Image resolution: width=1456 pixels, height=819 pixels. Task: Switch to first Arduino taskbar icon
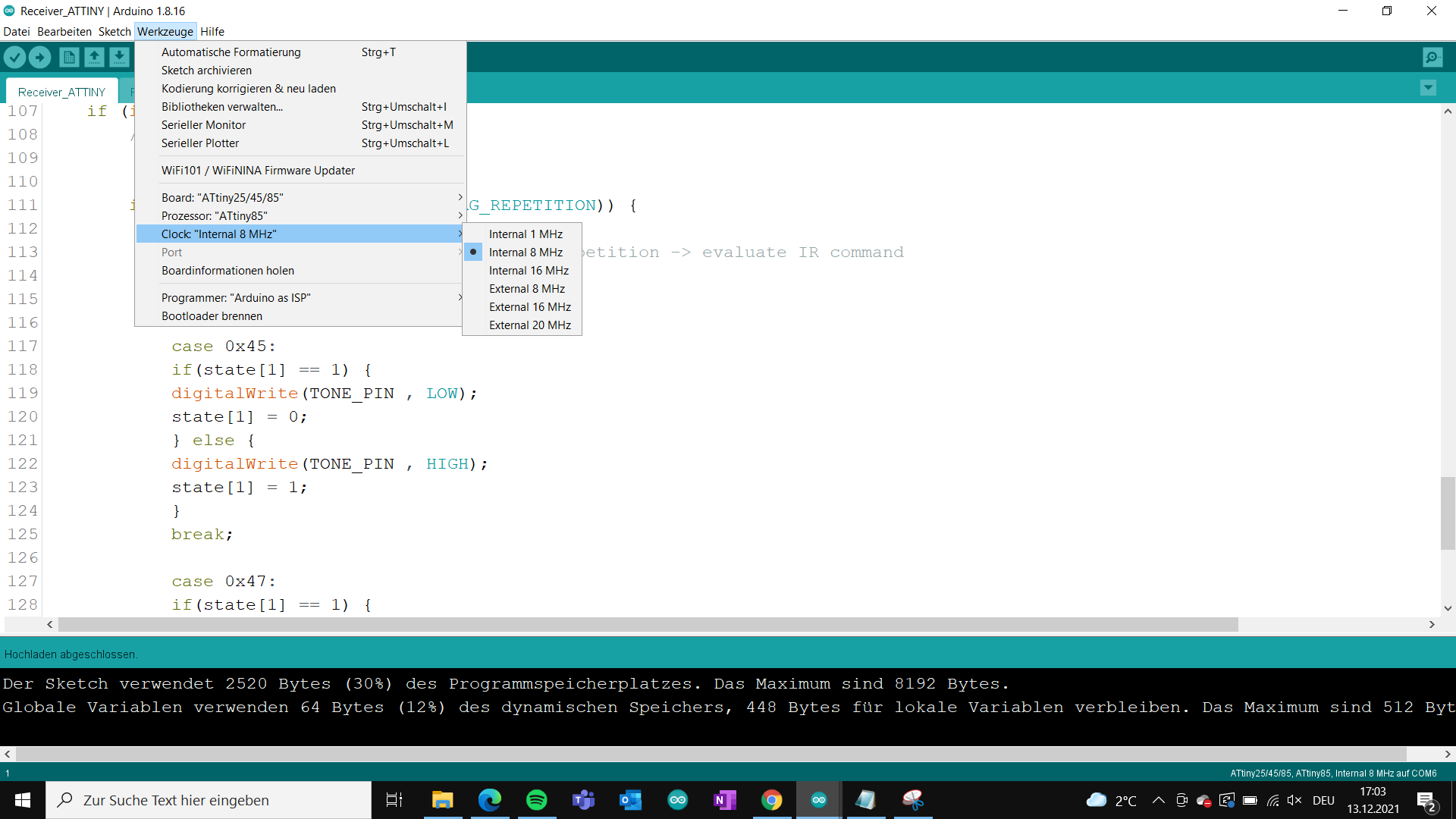click(677, 800)
